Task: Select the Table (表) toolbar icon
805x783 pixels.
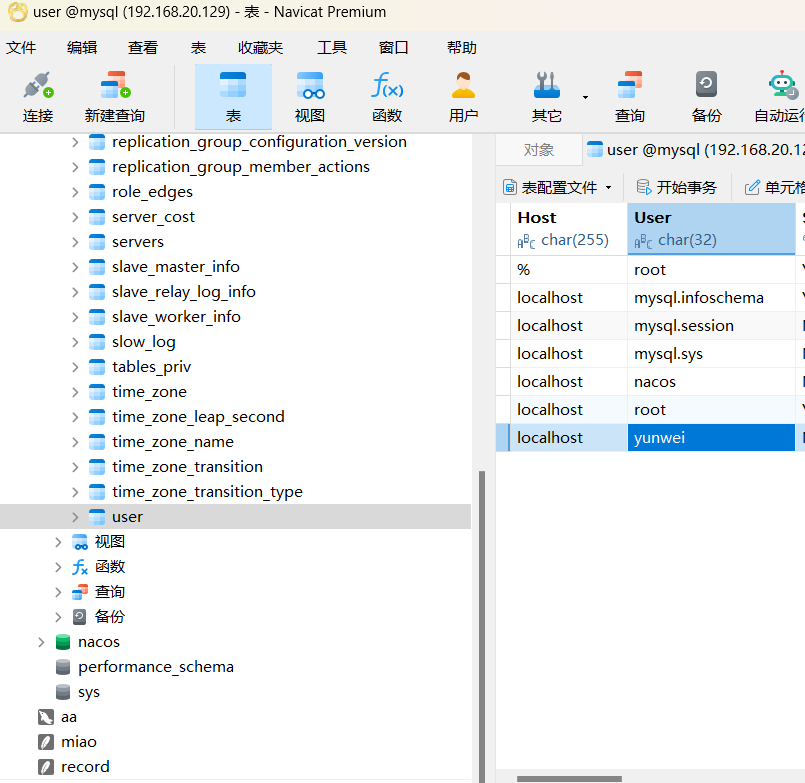Action: [x=233, y=98]
